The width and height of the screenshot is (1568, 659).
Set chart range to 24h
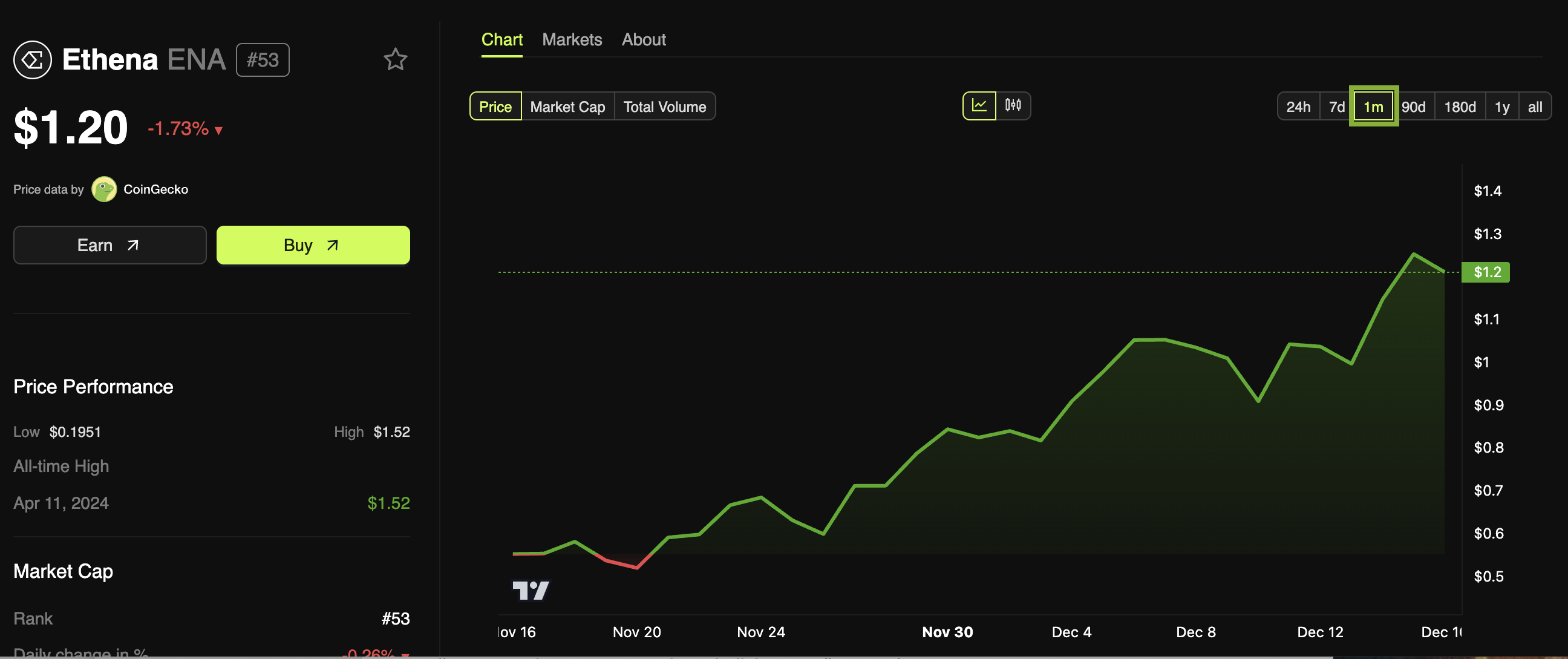(1298, 107)
